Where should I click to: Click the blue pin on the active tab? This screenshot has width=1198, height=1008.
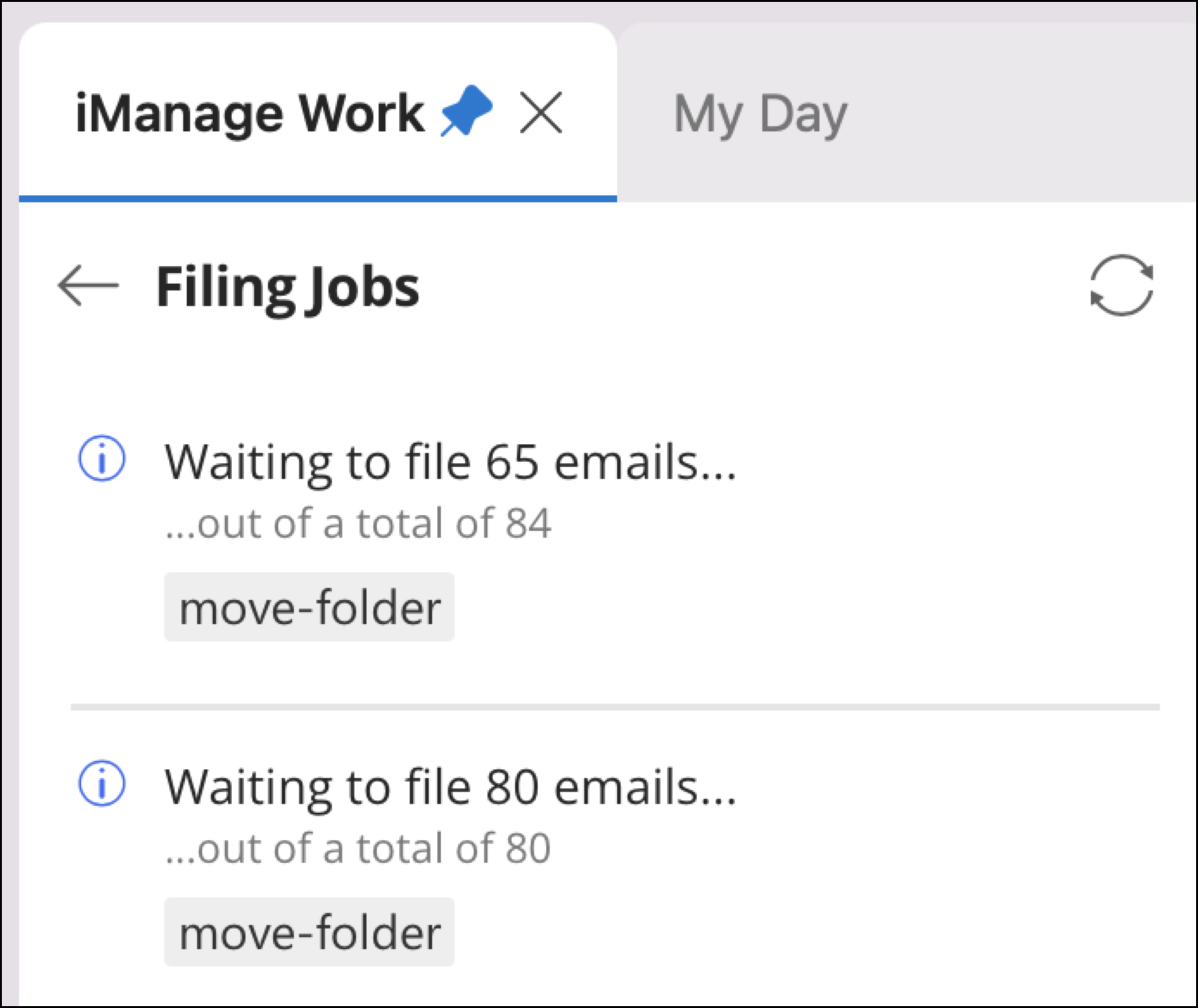pos(467,110)
